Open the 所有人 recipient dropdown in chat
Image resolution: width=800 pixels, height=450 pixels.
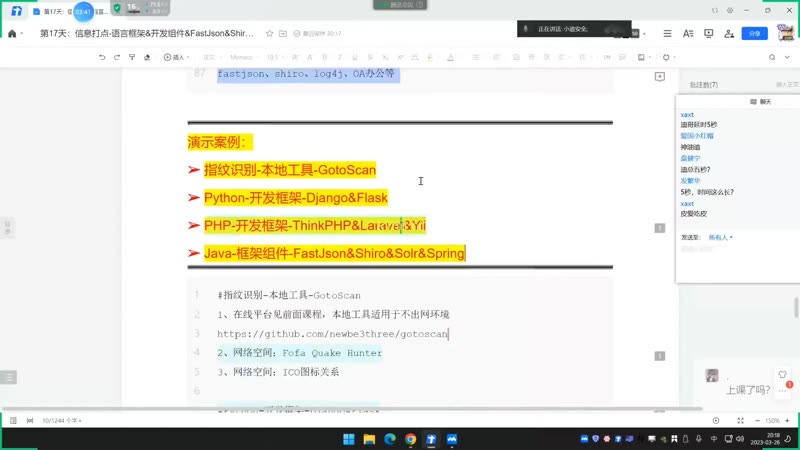(720, 237)
